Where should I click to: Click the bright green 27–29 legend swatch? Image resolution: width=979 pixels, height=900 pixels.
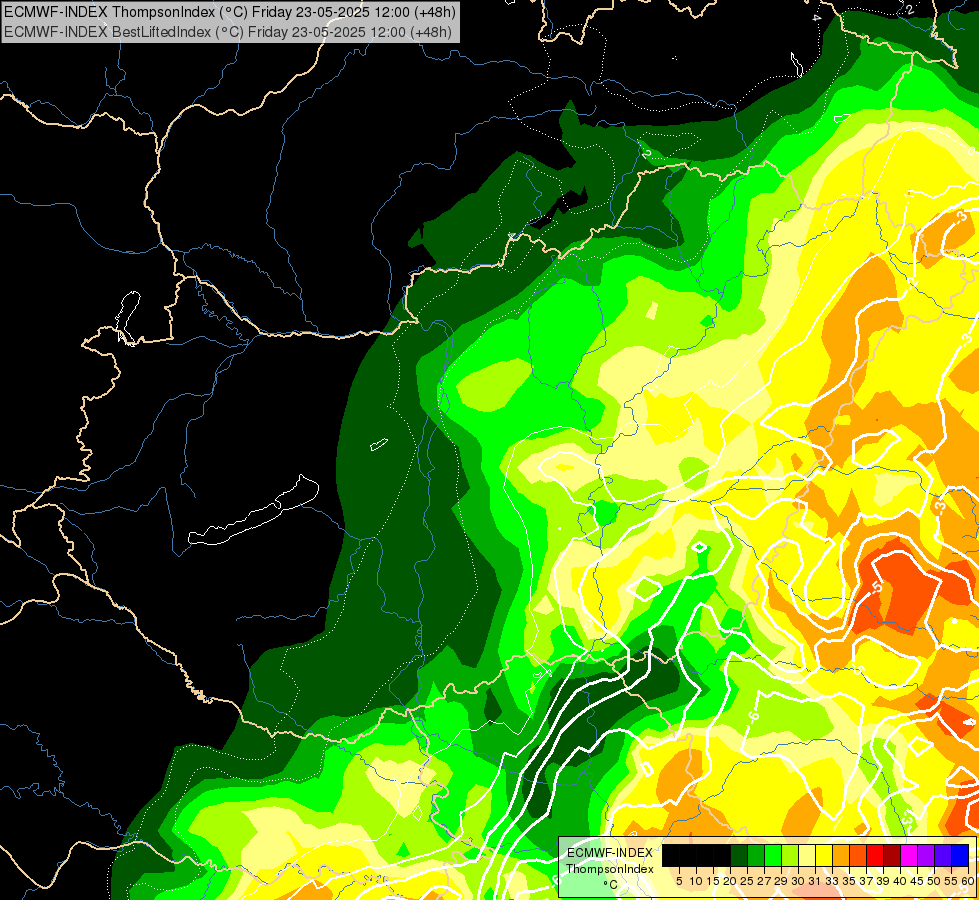click(773, 855)
